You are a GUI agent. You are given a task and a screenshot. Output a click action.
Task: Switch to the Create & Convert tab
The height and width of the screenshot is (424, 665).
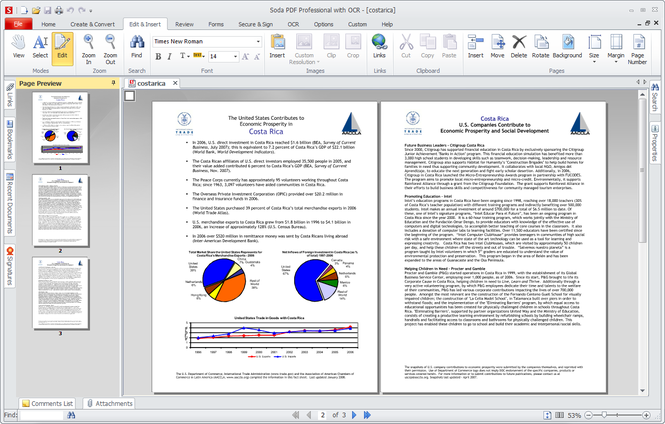[x=92, y=24]
